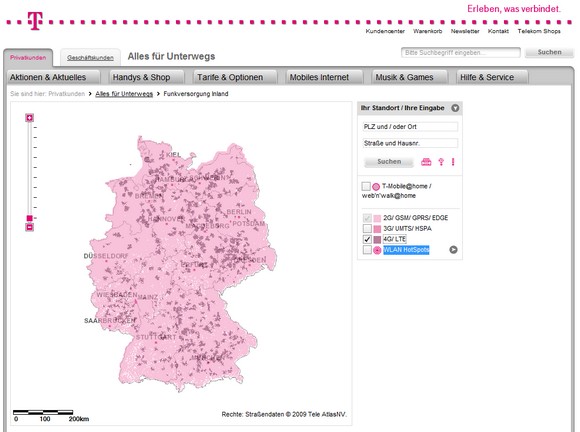
Task: Click SAARBRÜCKEN on the coverage map
Action: click(x=110, y=321)
